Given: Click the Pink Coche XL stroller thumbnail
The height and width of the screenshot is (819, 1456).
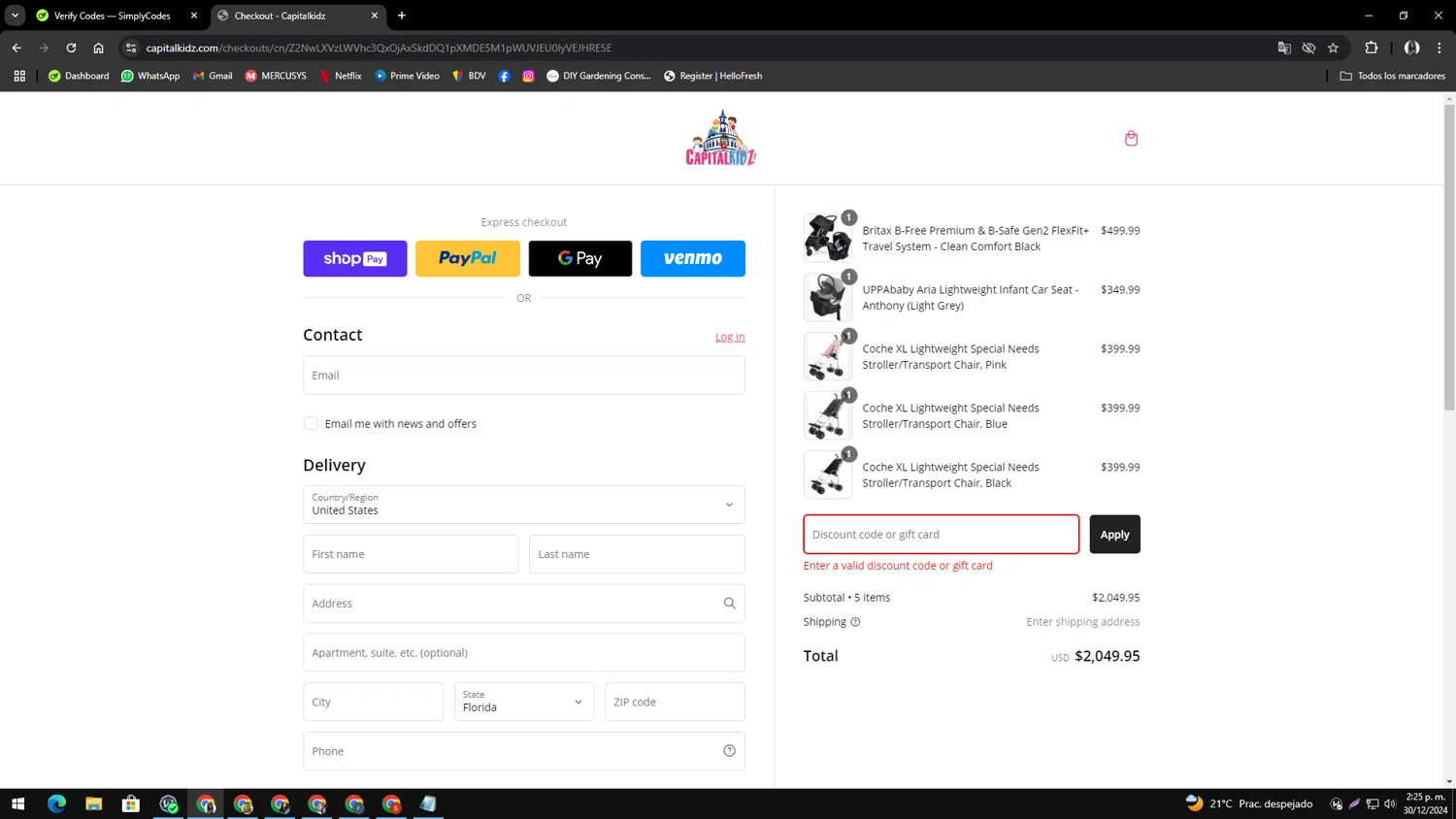Looking at the screenshot, I should (828, 357).
